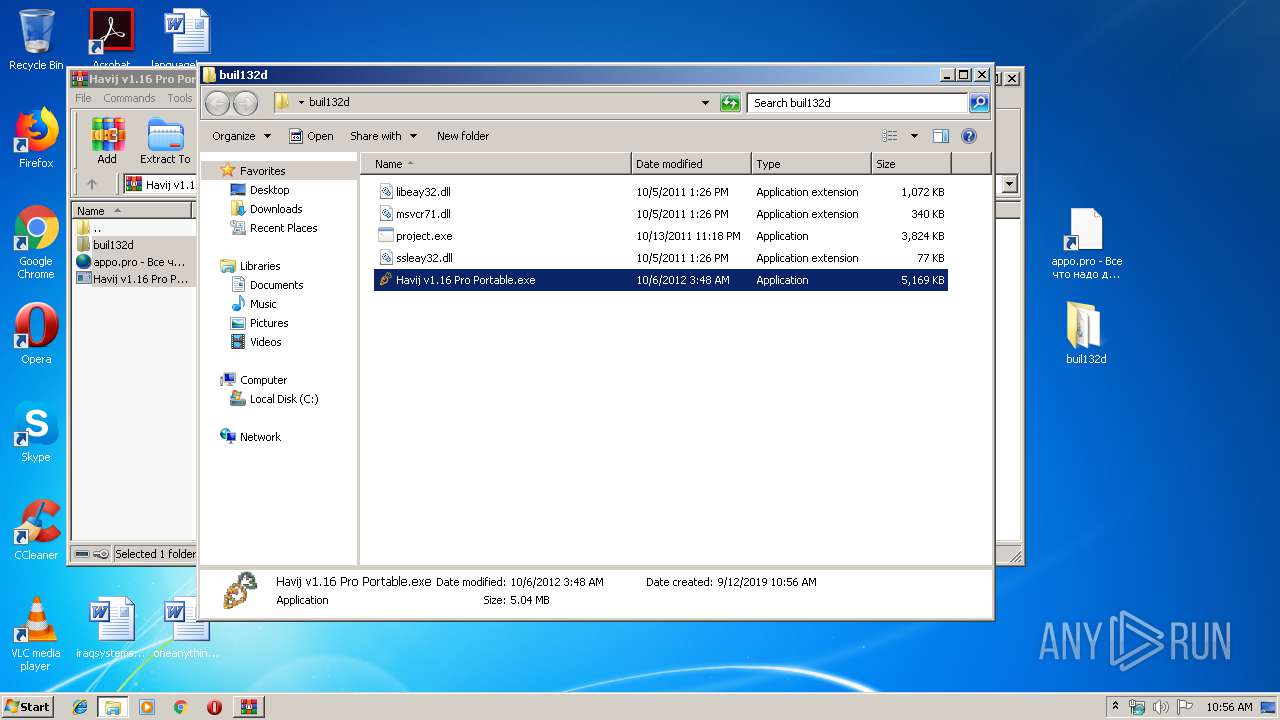
Task: Expand the buil132d breadcrumb arrow
Action: coord(301,102)
